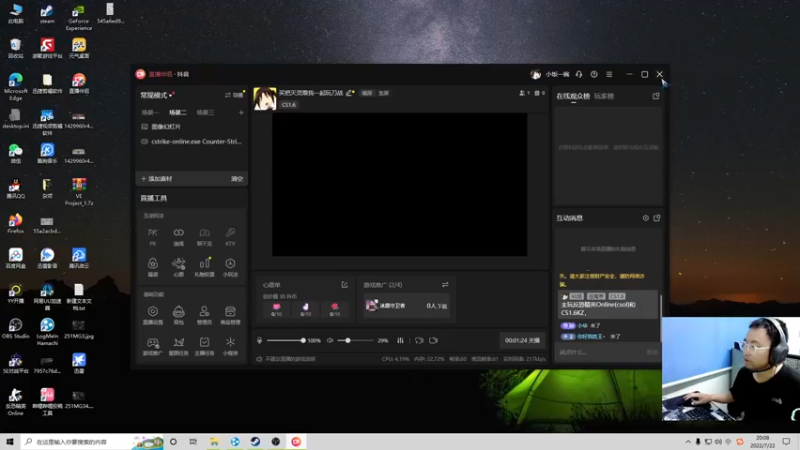Click the customer service headset icon
800x450 pixels.
pyautogui.click(x=579, y=74)
